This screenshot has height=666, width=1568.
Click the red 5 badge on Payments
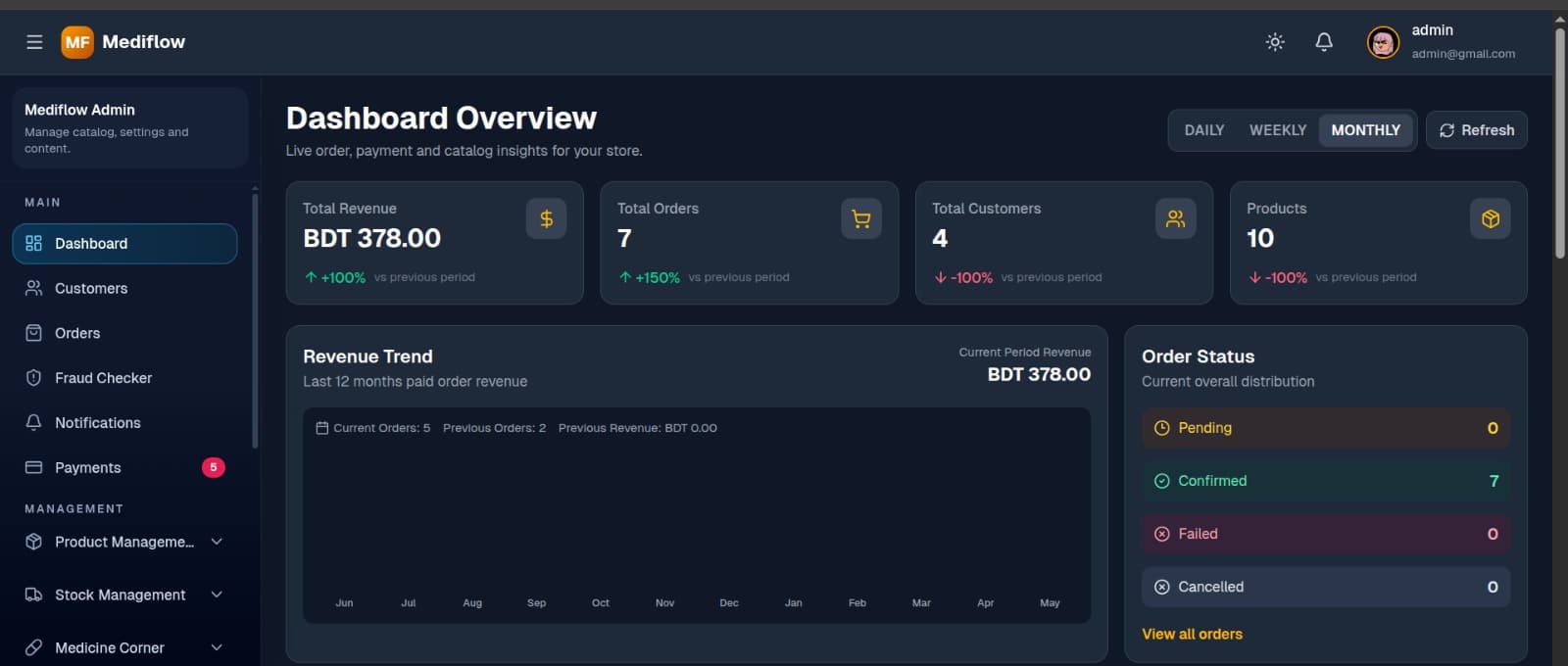214,467
